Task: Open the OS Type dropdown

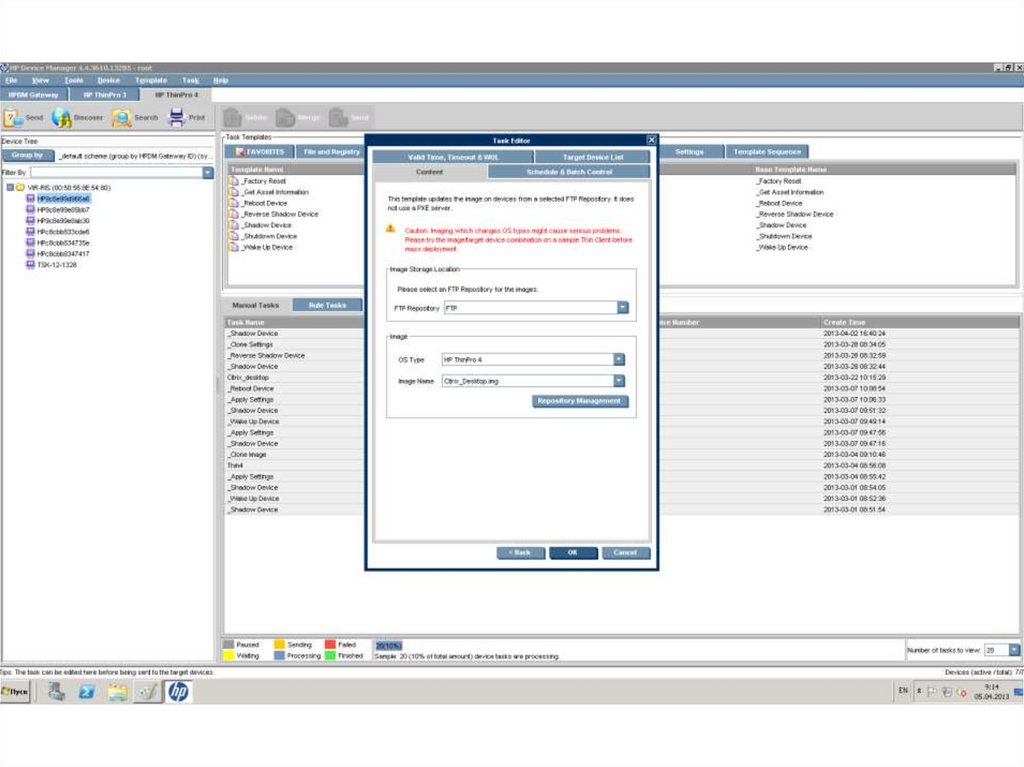Action: pyautogui.click(x=618, y=359)
